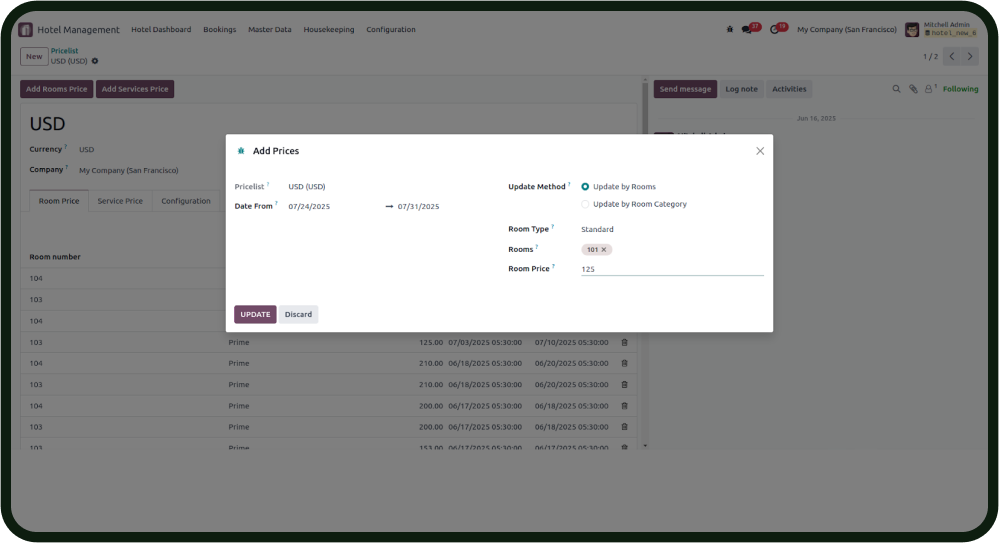Open the Pricelist field showing USD (USD)

307,187
